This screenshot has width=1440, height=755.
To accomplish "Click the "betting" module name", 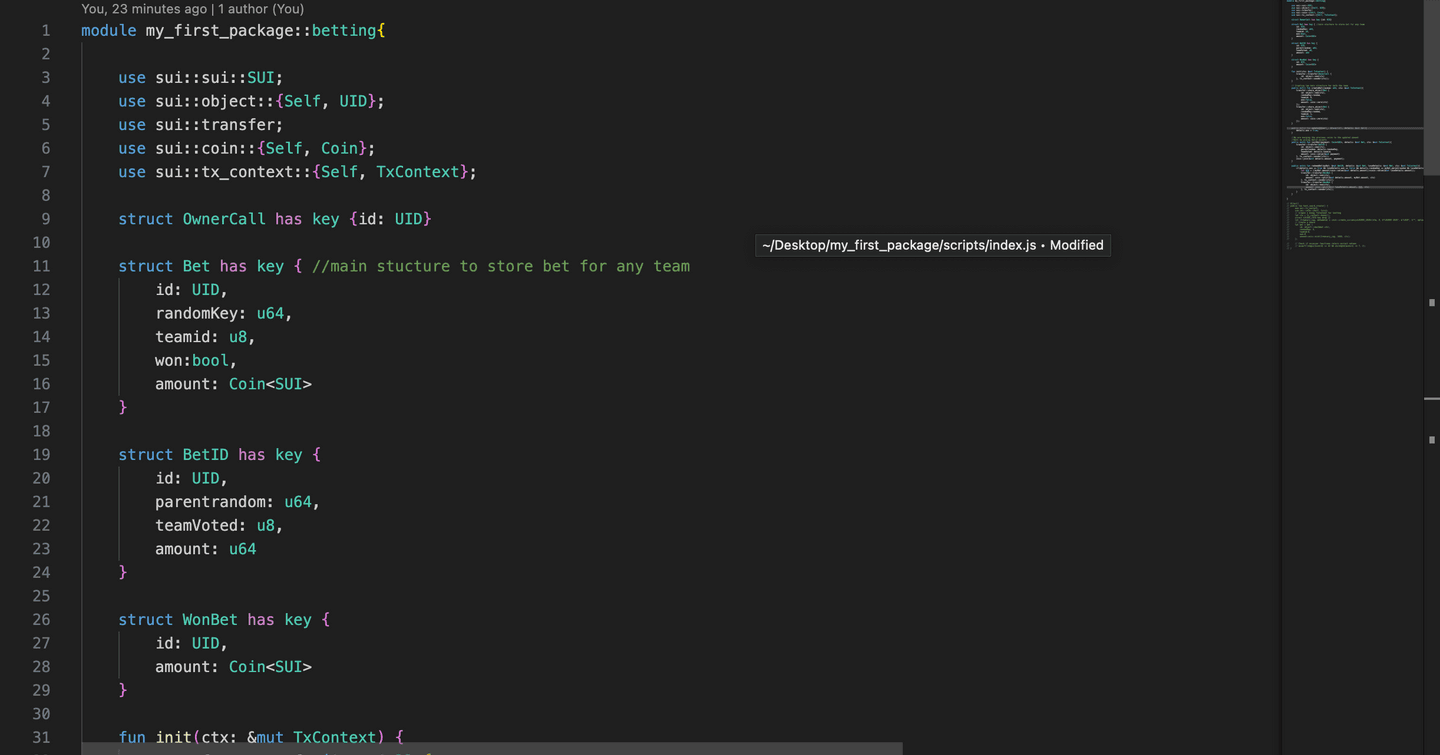I will pos(344,31).
